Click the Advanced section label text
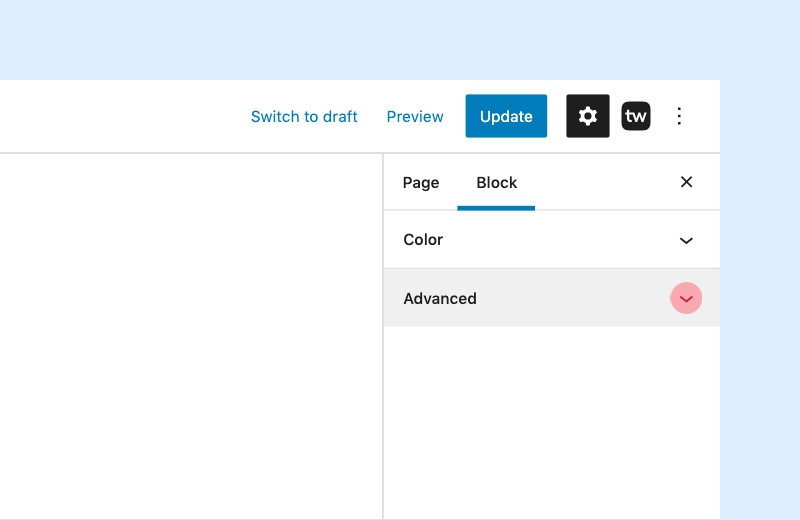The image size is (800, 520). tap(440, 299)
